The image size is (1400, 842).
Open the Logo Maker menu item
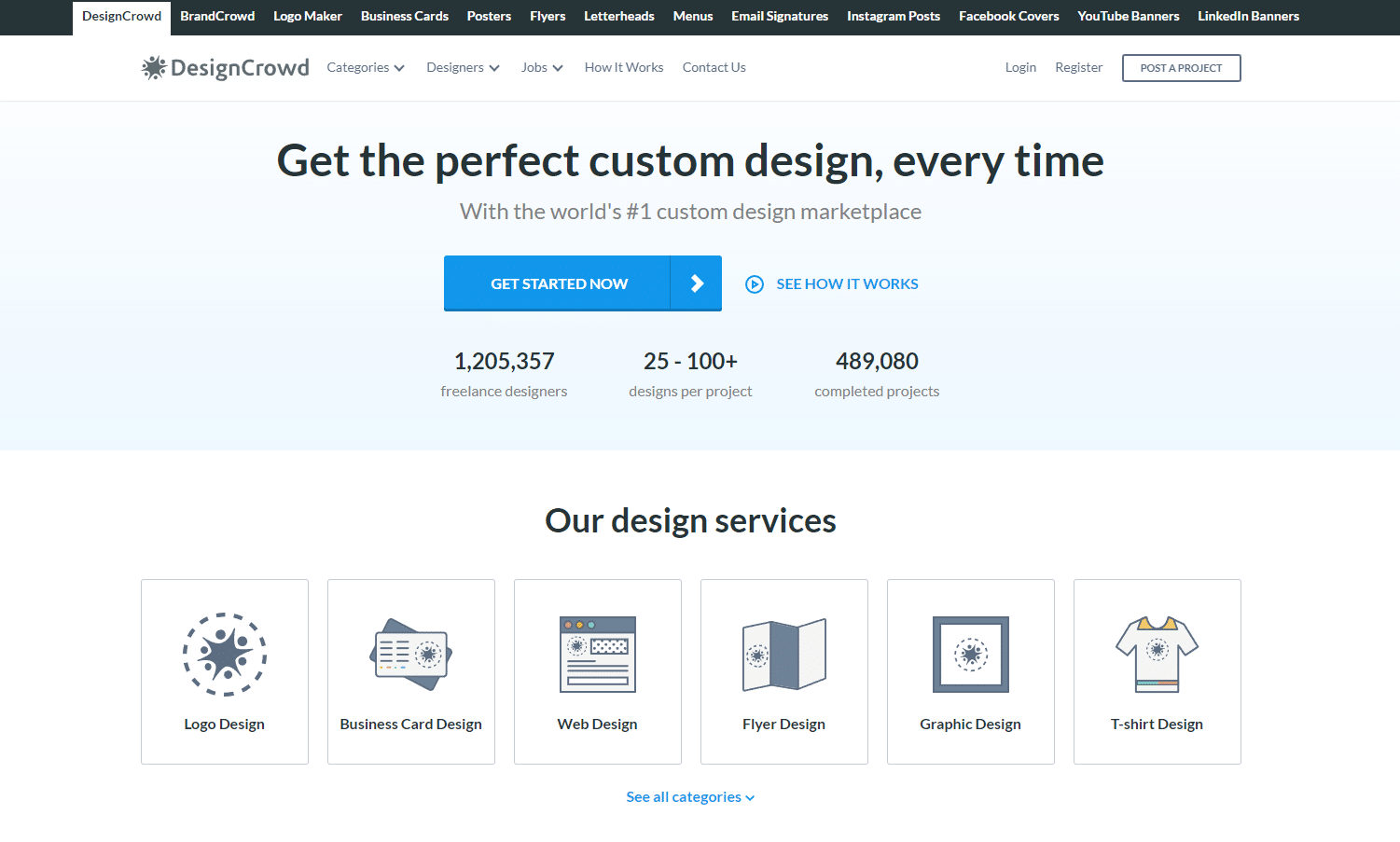pyautogui.click(x=308, y=16)
